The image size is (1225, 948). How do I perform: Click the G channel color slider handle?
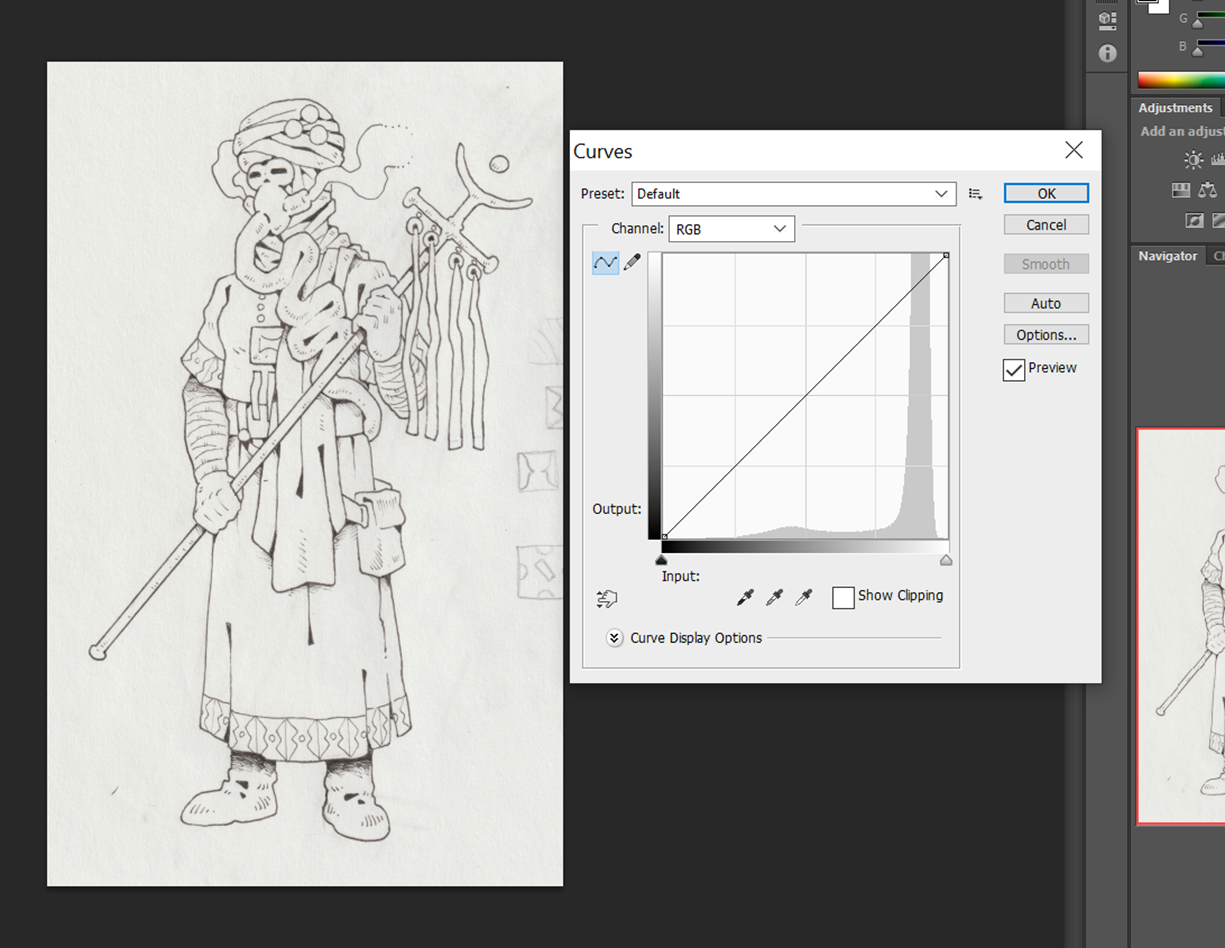coord(1198,23)
